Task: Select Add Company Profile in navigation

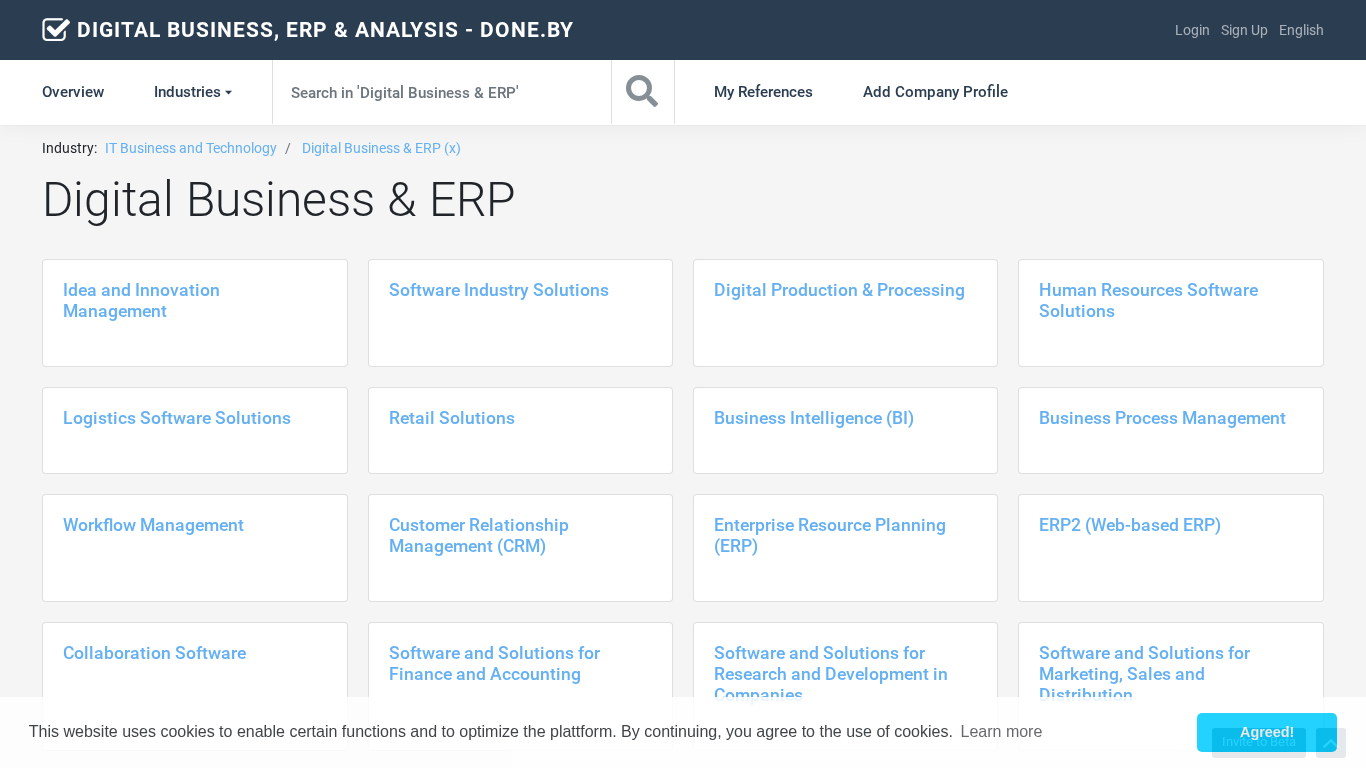Action: [935, 92]
